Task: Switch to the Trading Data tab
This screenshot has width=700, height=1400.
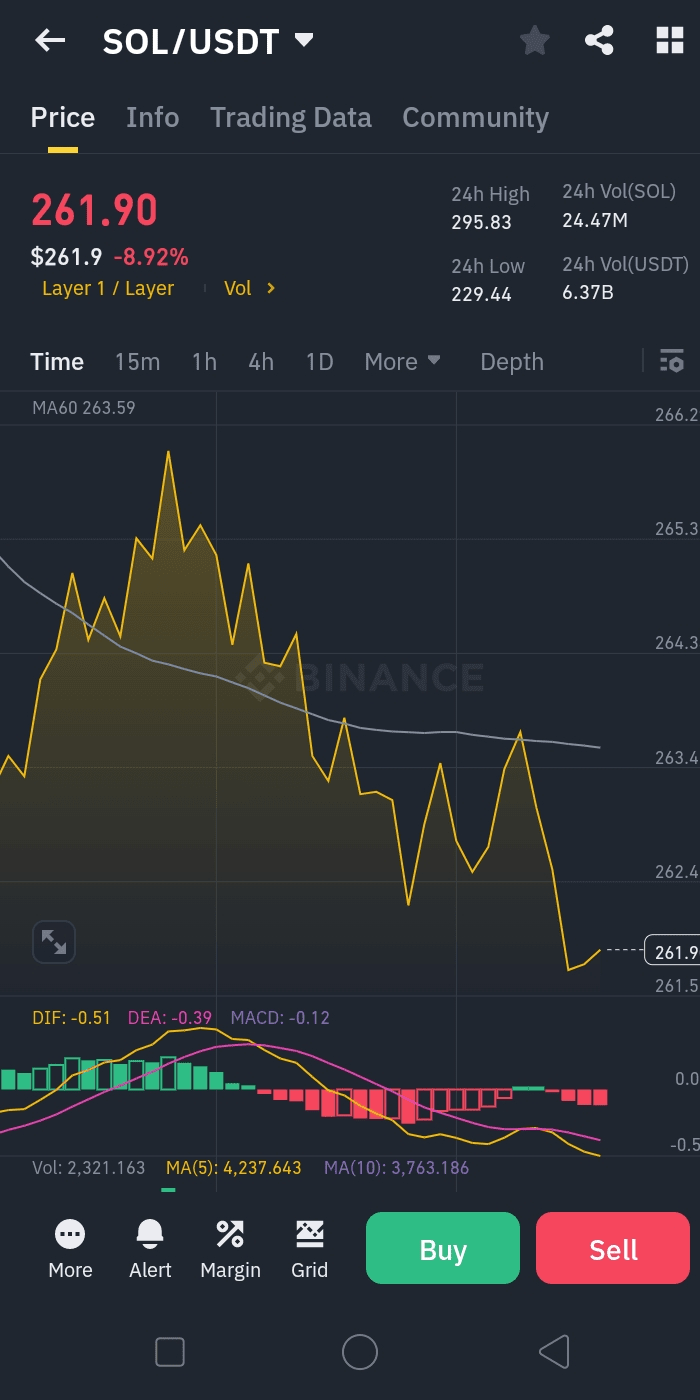Action: [290, 117]
